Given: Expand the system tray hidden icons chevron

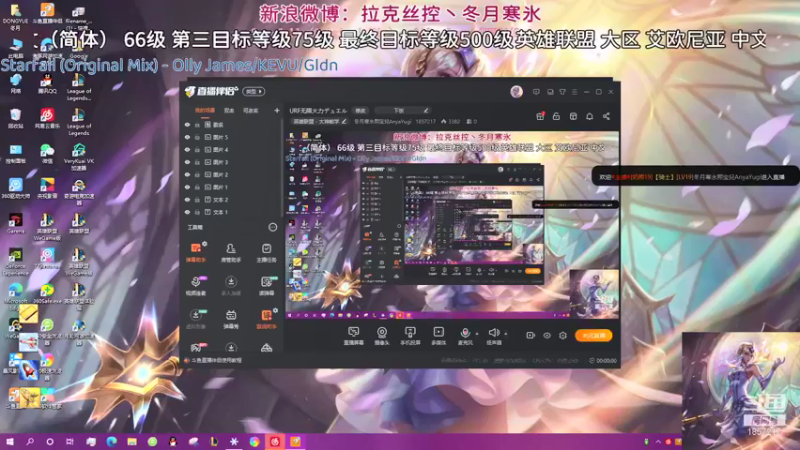Looking at the screenshot, I should tap(658, 442).
